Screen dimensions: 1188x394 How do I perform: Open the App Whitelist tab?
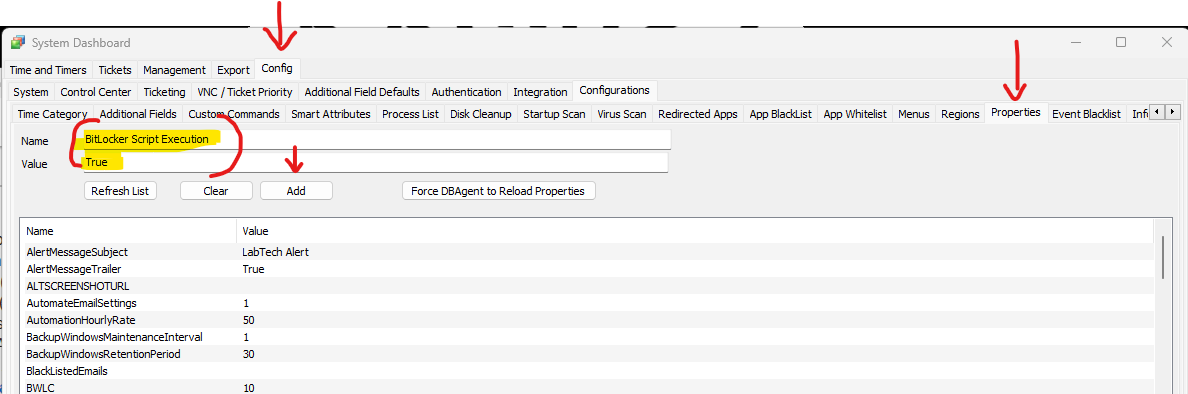(x=855, y=114)
